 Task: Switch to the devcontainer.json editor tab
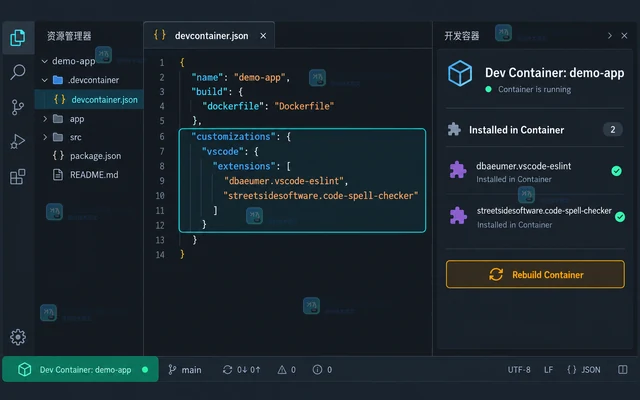209,36
